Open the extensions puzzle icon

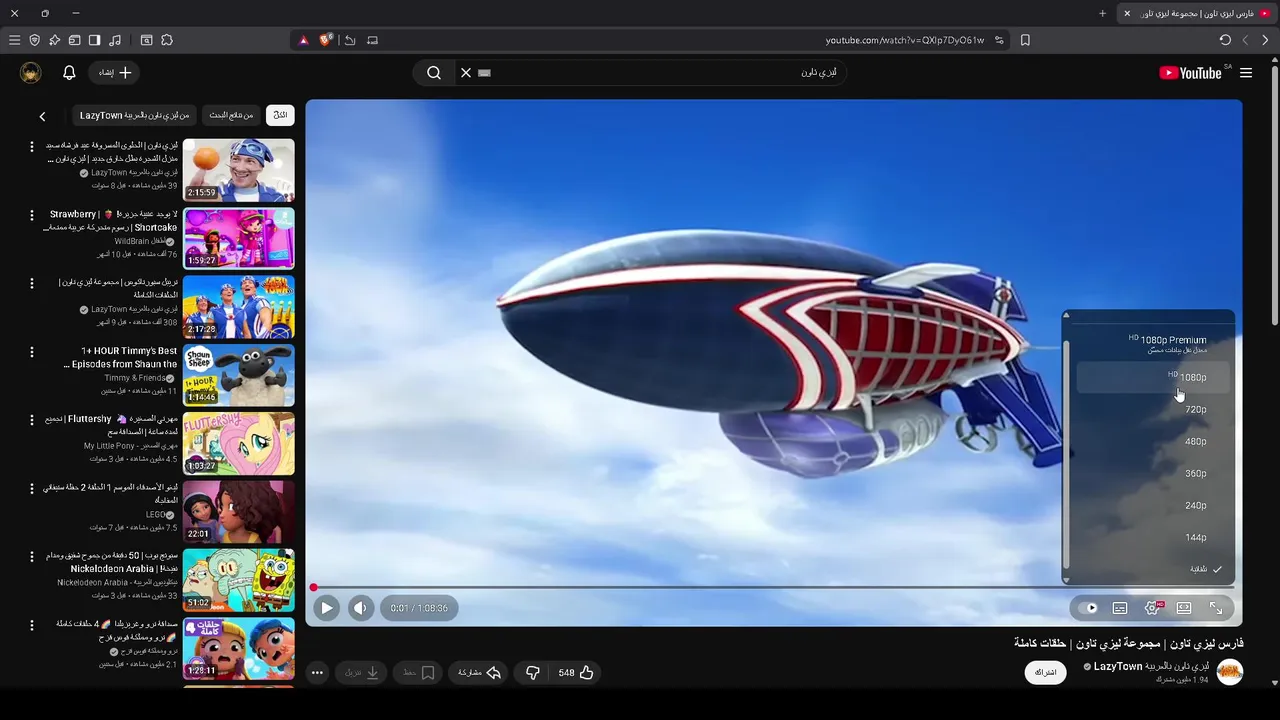[167, 40]
